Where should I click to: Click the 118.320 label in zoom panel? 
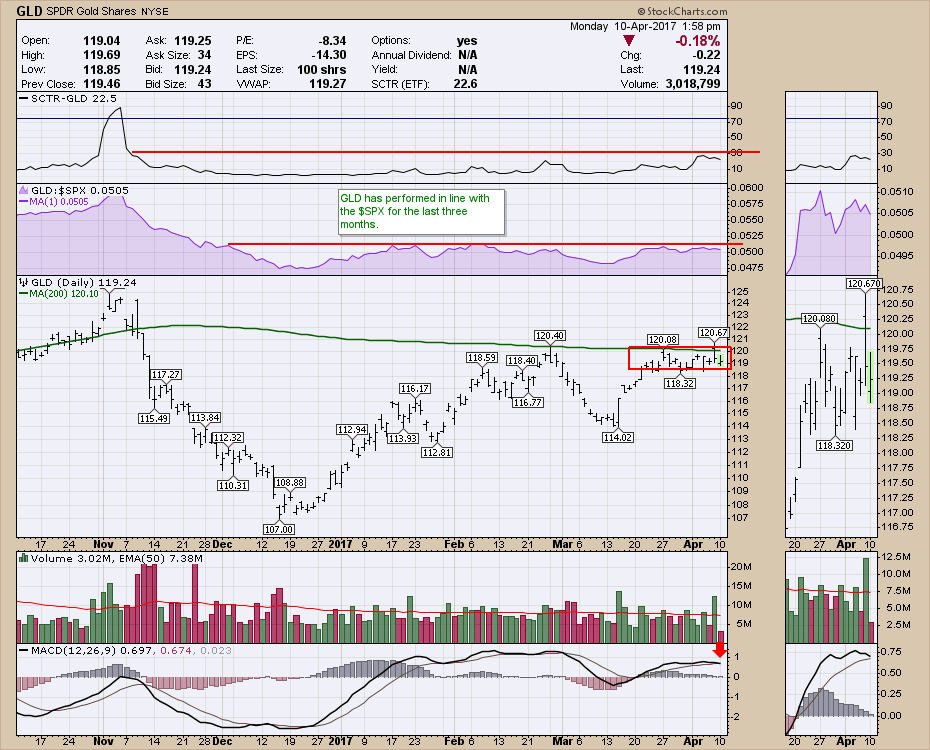tap(834, 445)
